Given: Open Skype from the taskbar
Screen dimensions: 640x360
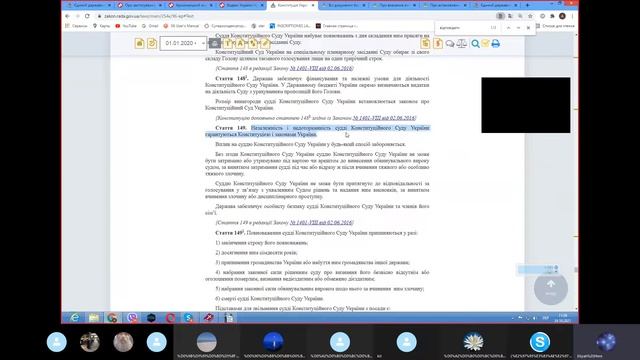Looking at the screenshot, I should click(x=188, y=318).
